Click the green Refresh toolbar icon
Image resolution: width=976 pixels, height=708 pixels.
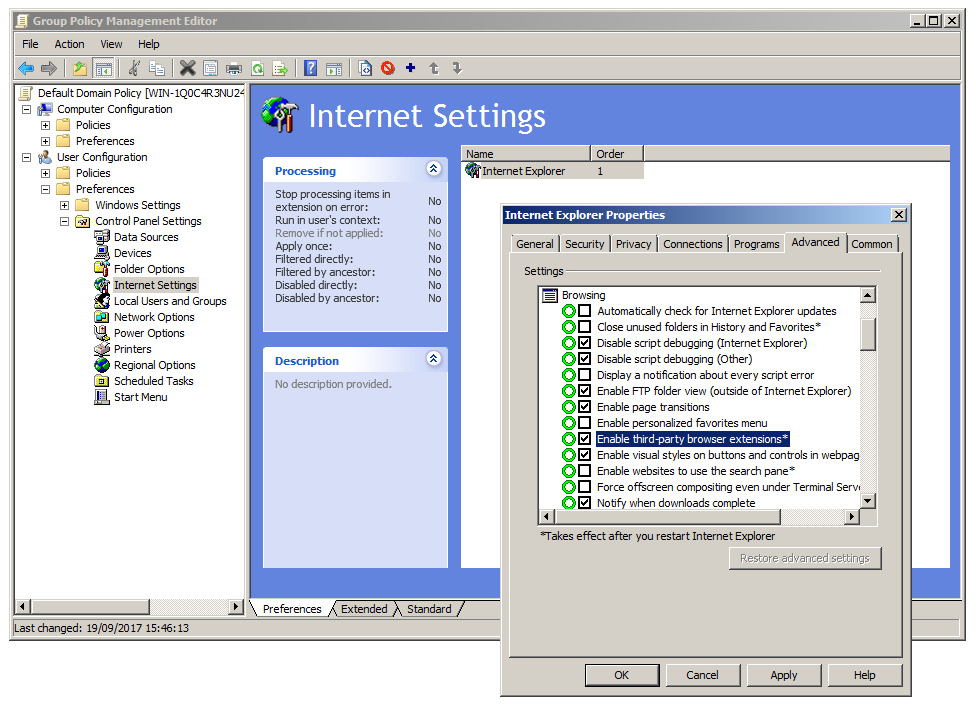pyautogui.click(x=258, y=68)
